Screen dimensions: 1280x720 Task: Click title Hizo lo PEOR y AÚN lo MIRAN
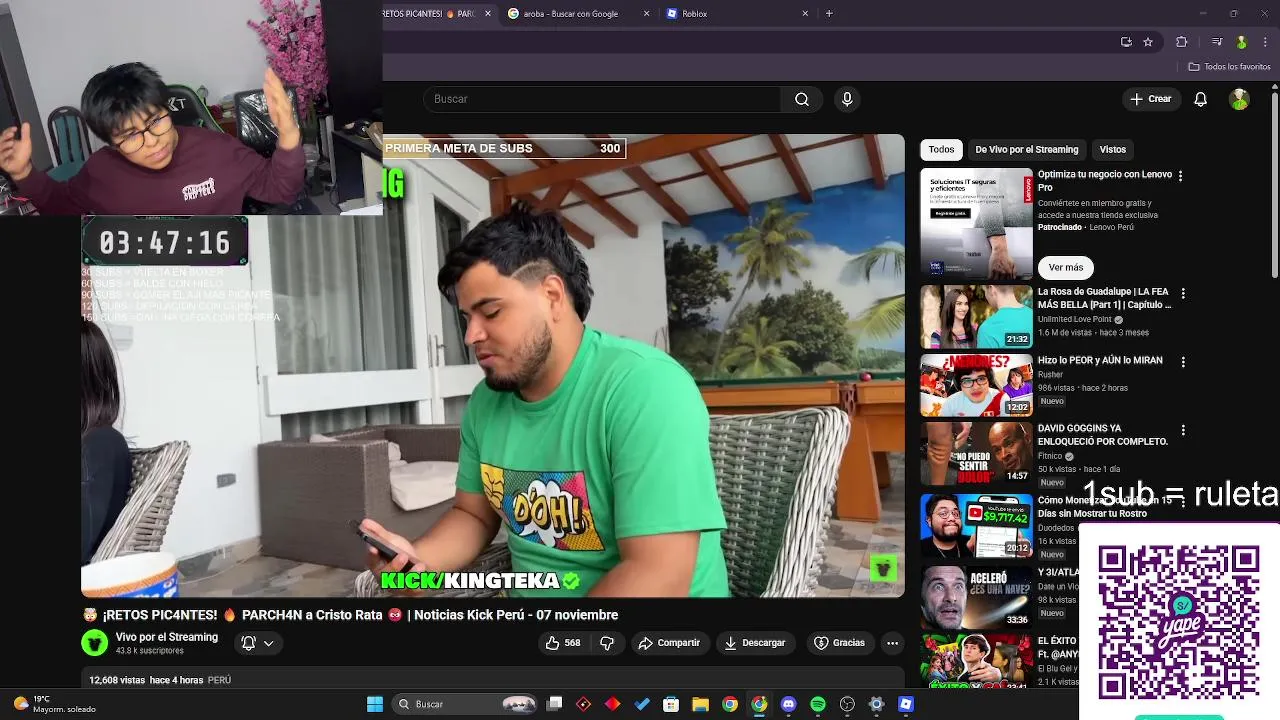click(1100, 360)
